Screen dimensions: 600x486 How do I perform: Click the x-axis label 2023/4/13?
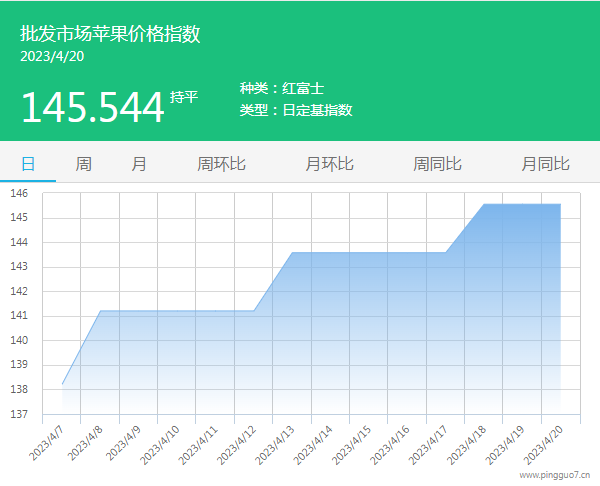pos(275,445)
